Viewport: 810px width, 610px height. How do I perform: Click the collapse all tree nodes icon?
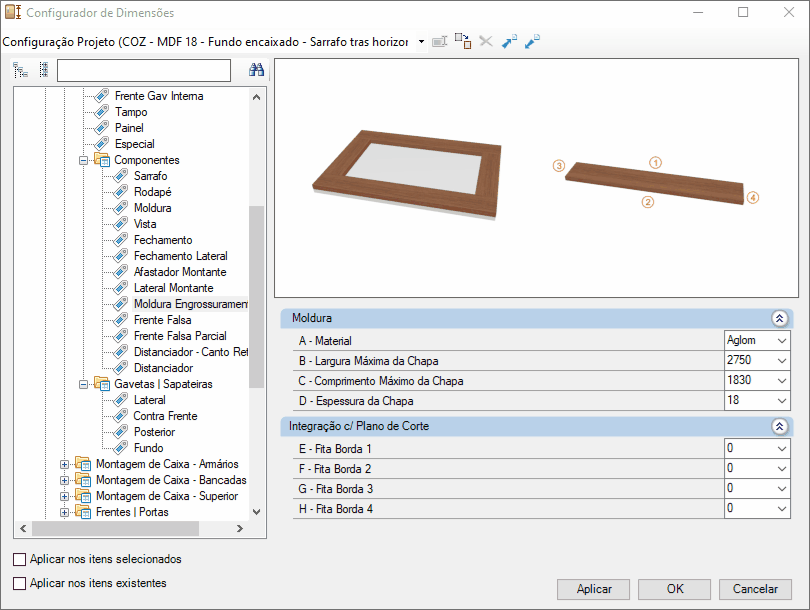[44, 70]
